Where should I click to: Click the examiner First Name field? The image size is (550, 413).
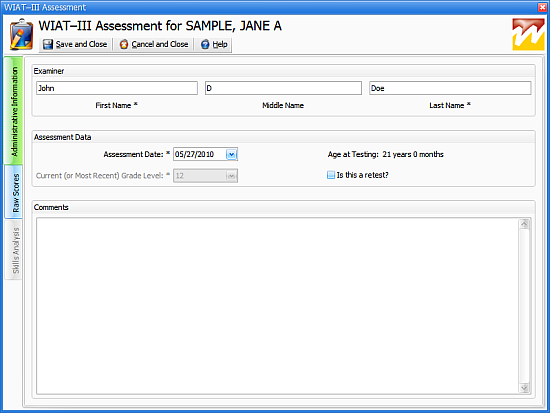(117, 88)
